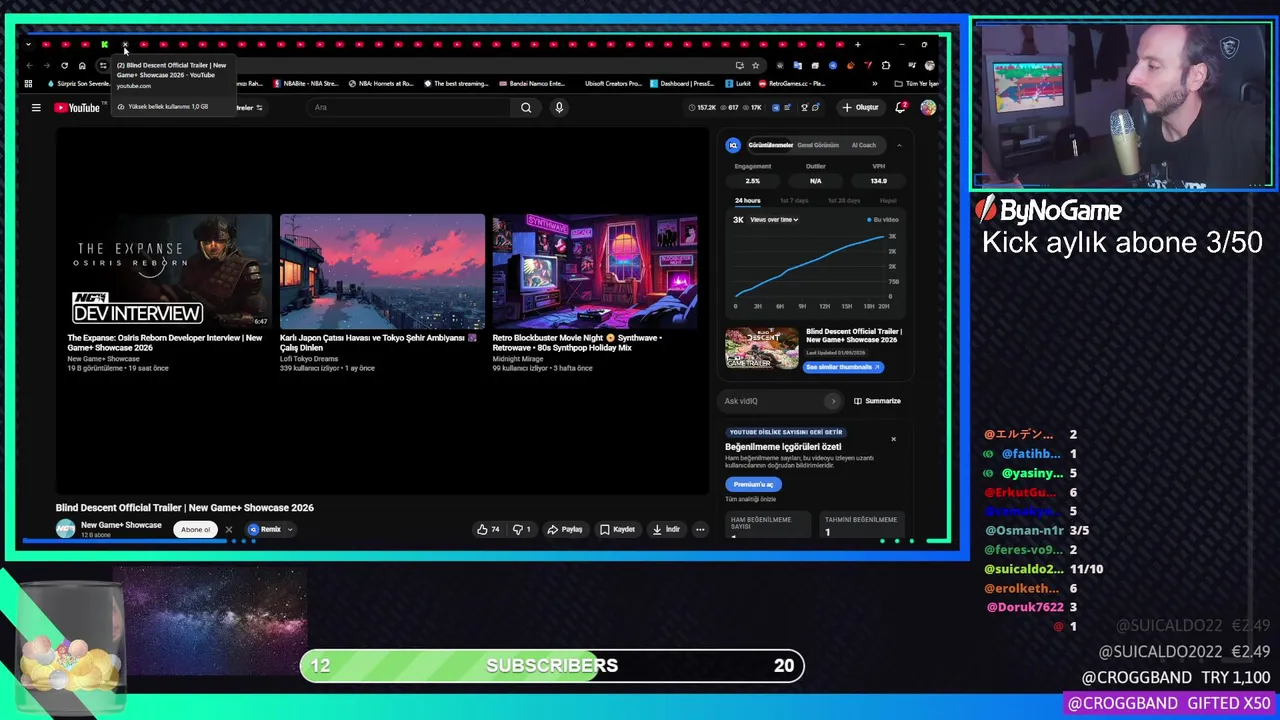Screen dimensions: 1280x720
Task: Switch to the vidIQ AI Coach tab
Action: pos(863,146)
